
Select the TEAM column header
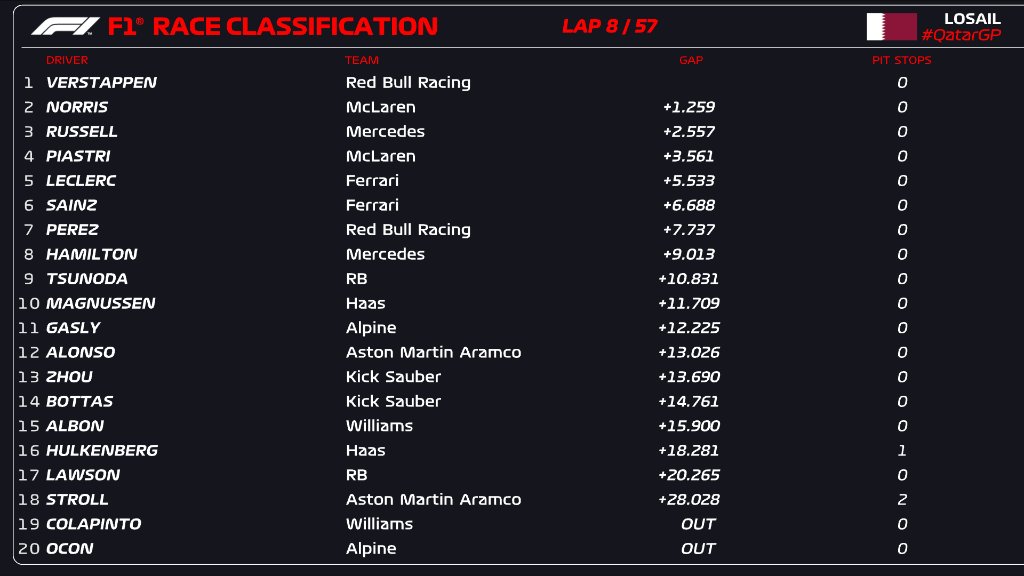point(362,60)
